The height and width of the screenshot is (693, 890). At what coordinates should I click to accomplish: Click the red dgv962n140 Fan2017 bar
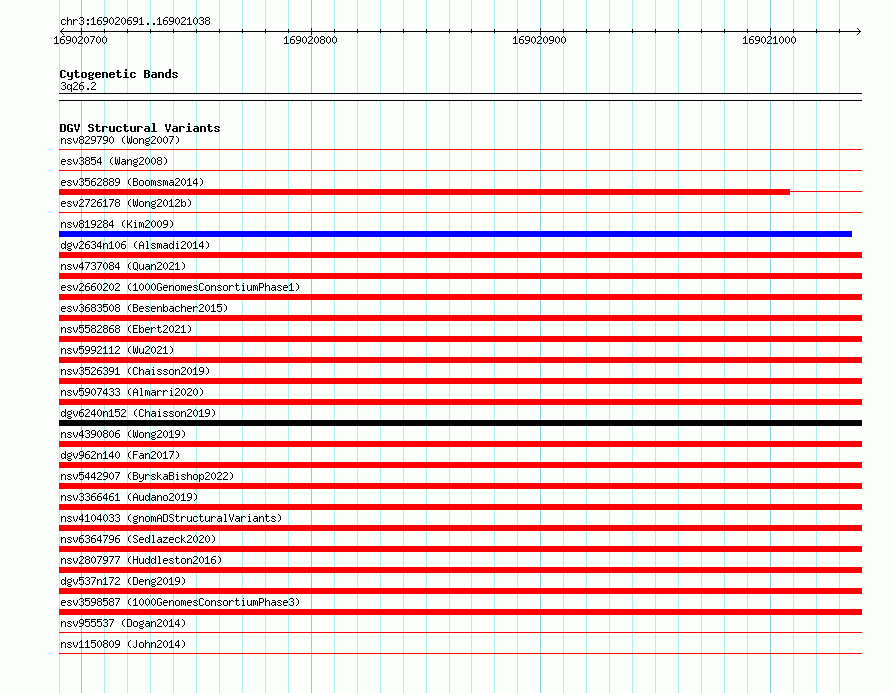460,465
